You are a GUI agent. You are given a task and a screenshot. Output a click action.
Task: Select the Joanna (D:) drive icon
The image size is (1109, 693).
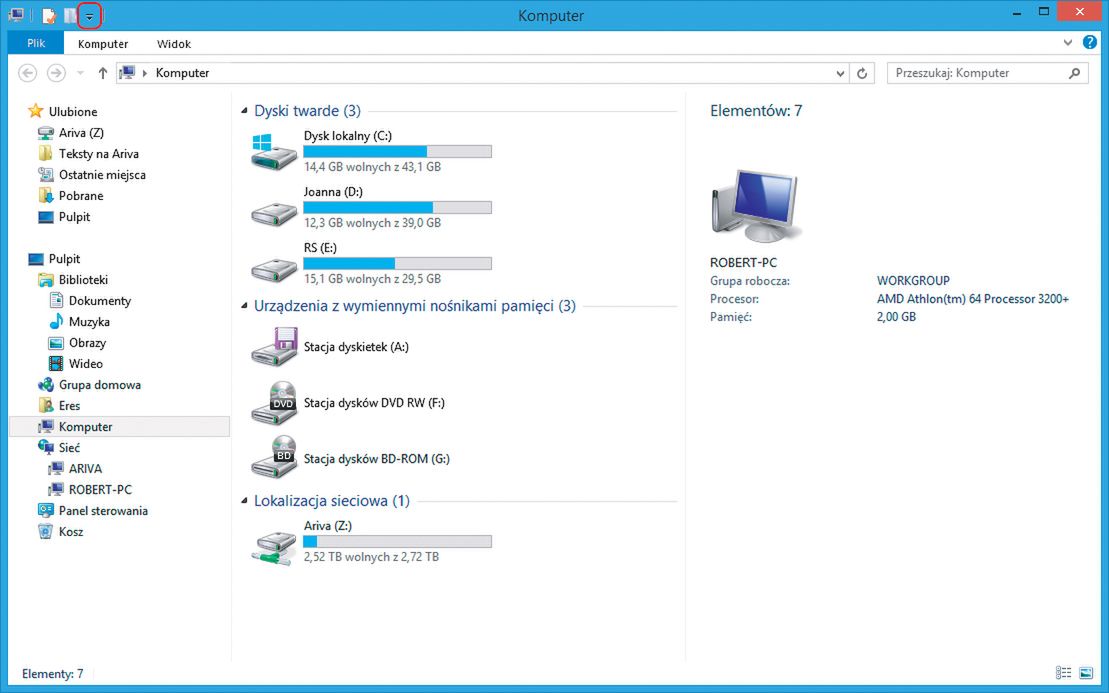point(274,212)
